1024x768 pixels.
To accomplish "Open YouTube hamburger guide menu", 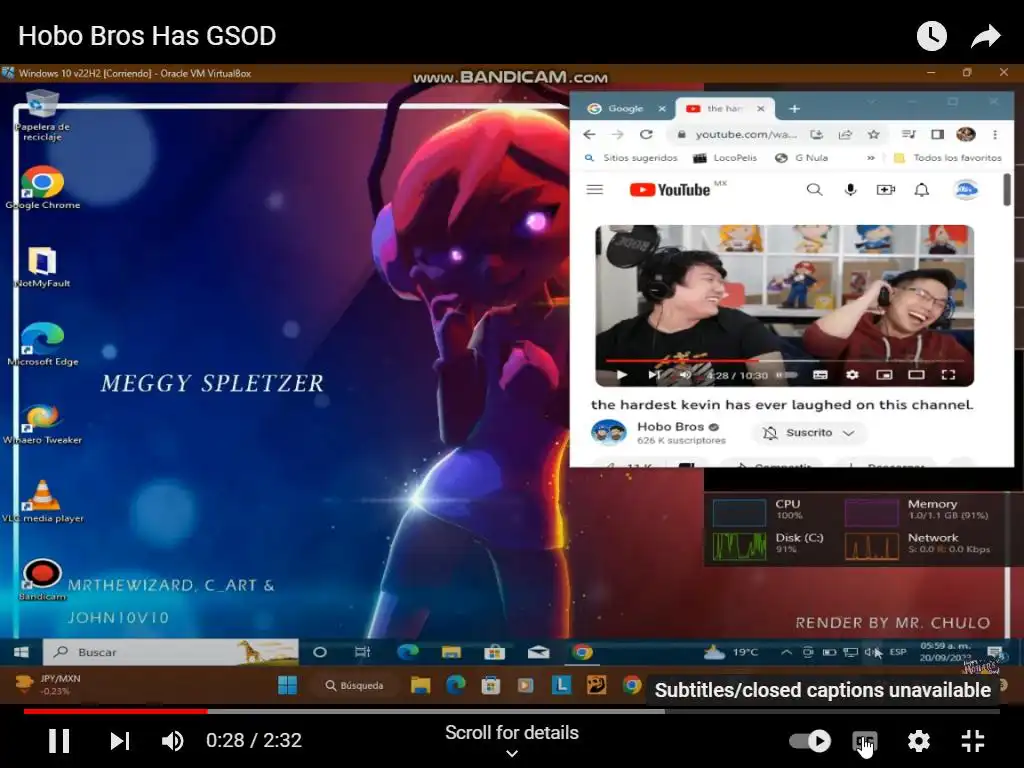I will click(594, 190).
